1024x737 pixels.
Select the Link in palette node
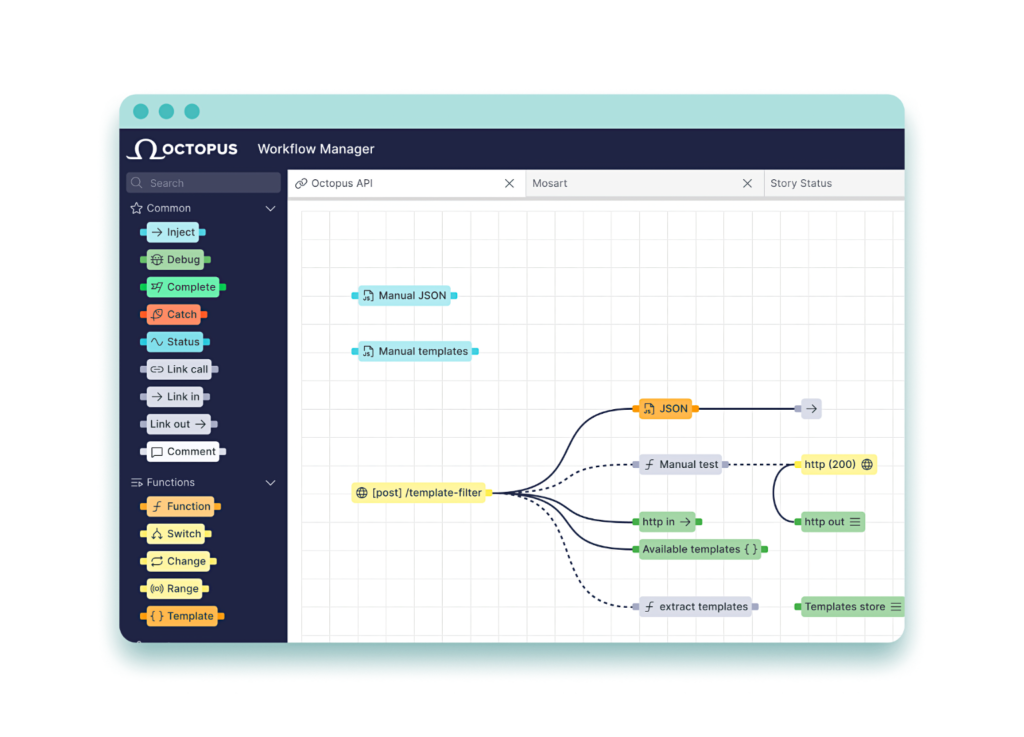[x=176, y=397]
